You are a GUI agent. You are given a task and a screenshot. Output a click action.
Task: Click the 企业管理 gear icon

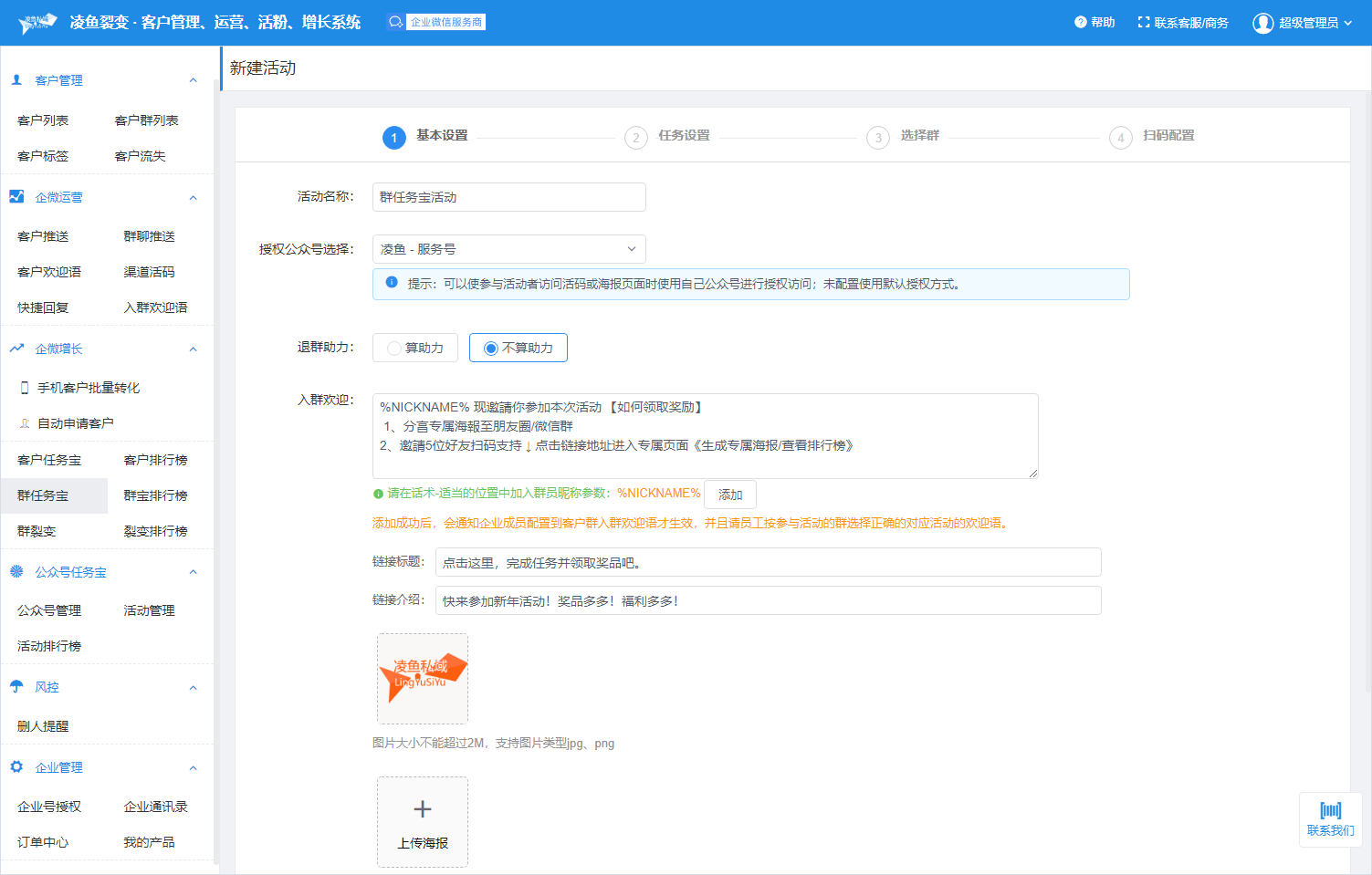coord(16,767)
